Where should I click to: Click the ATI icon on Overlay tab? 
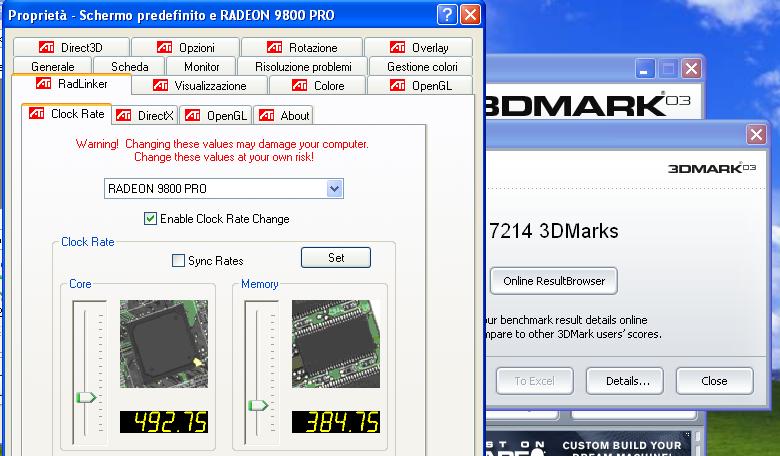tap(397, 47)
